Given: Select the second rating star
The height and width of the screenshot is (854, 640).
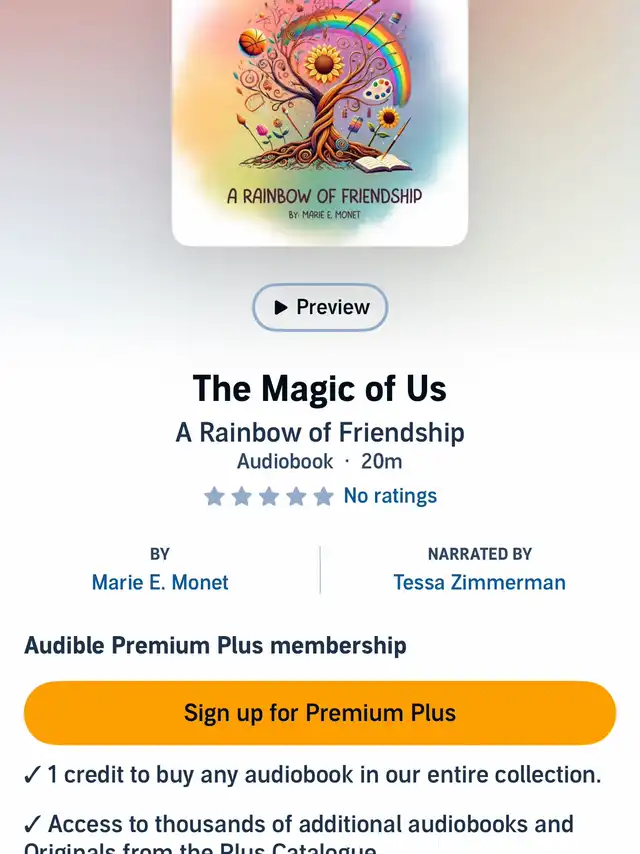Looking at the screenshot, I should [241, 496].
